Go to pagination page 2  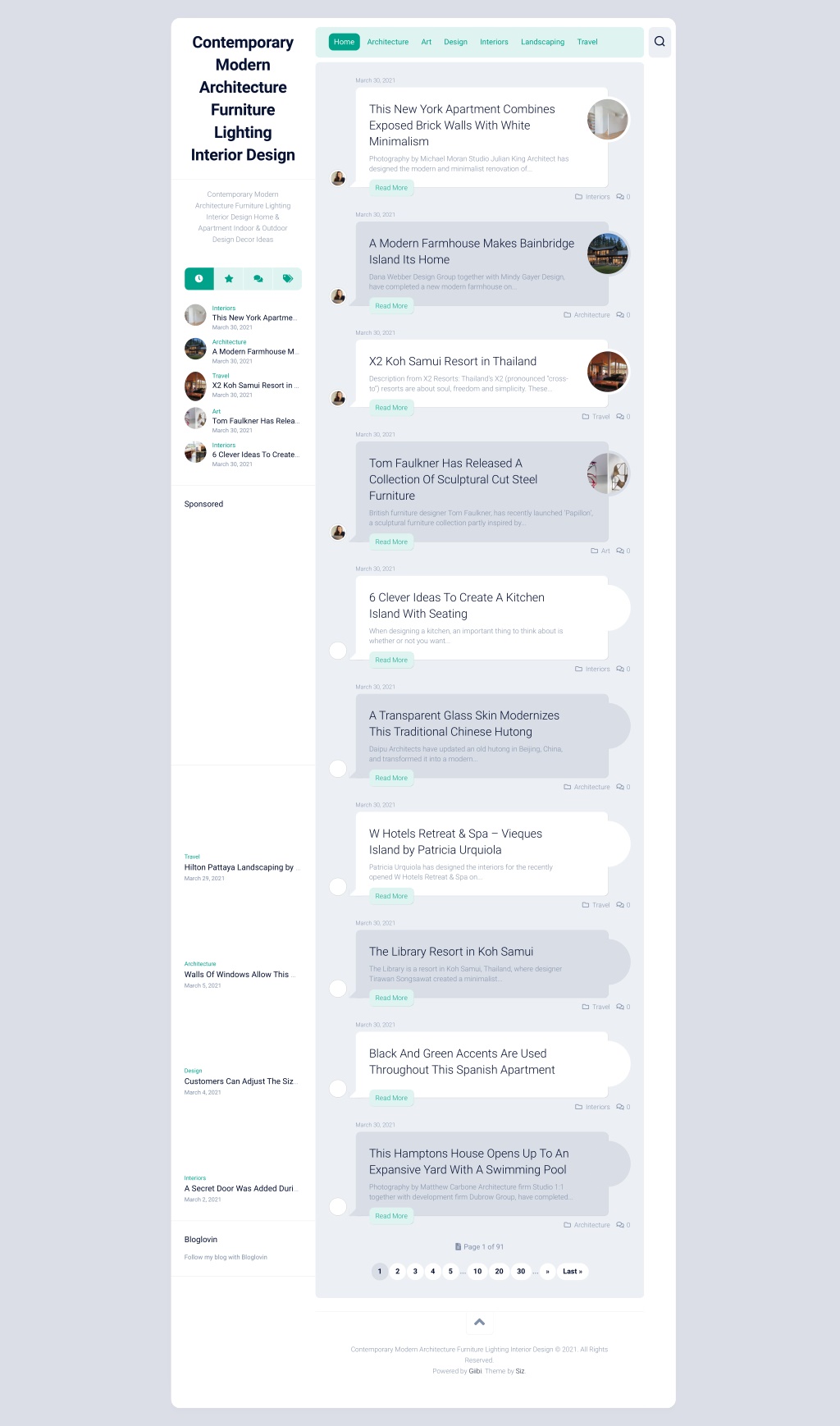pyautogui.click(x=398, y=1272)
